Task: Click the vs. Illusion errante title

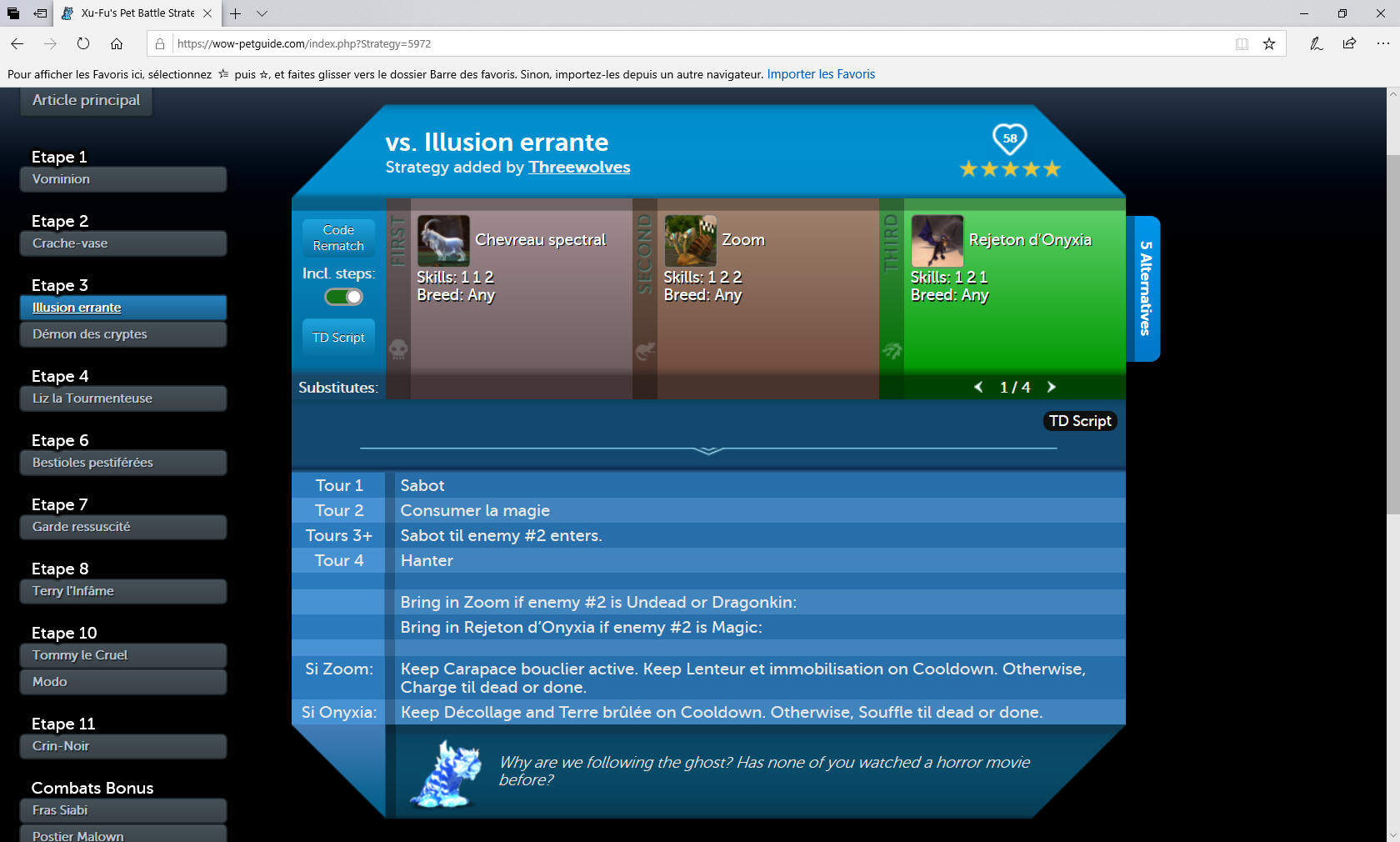Action: click(497, 142)
